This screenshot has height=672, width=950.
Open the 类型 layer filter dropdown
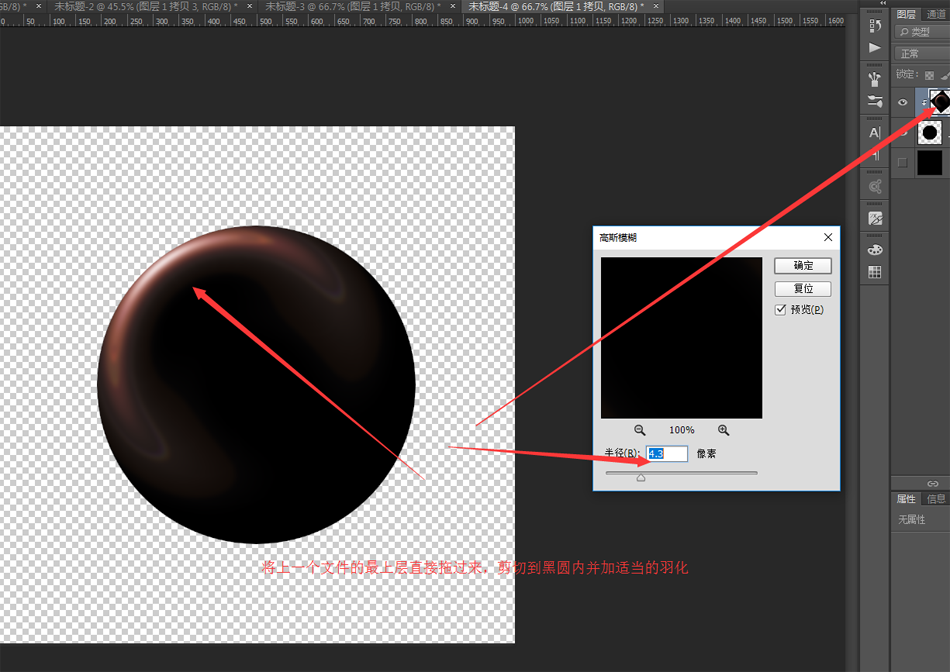click(x=922, y=33)
